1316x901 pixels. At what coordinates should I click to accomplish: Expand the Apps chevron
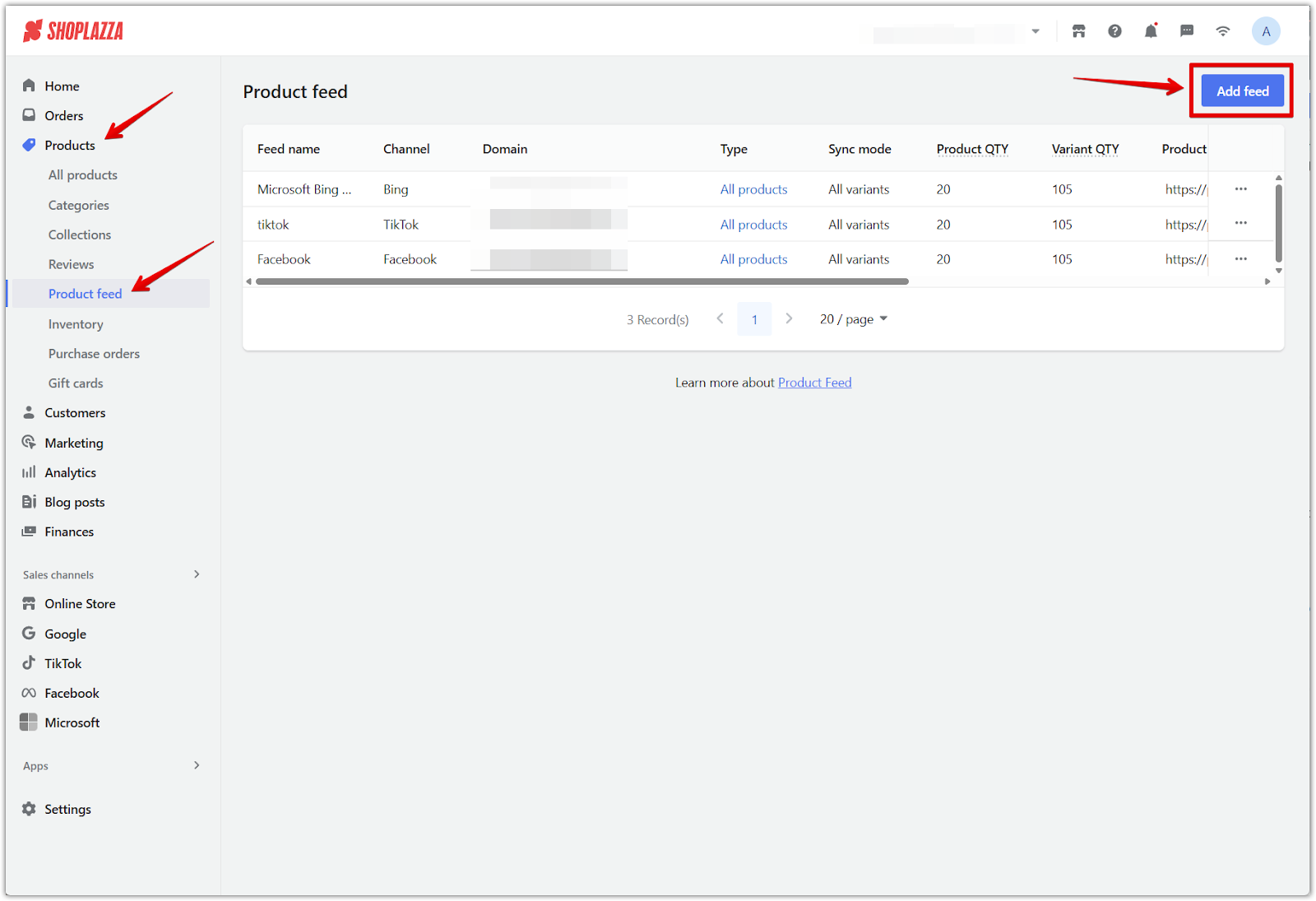pyautogui.click(x=197, y=765)
